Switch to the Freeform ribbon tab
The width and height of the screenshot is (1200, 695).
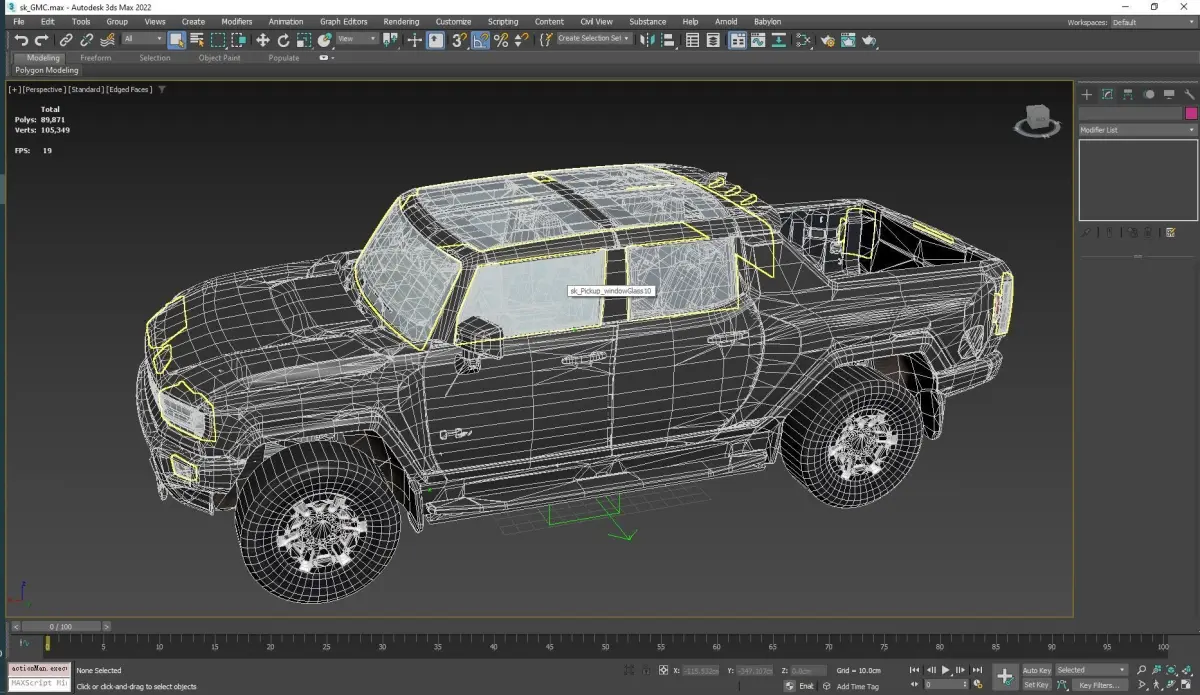(x=96, y=58)
